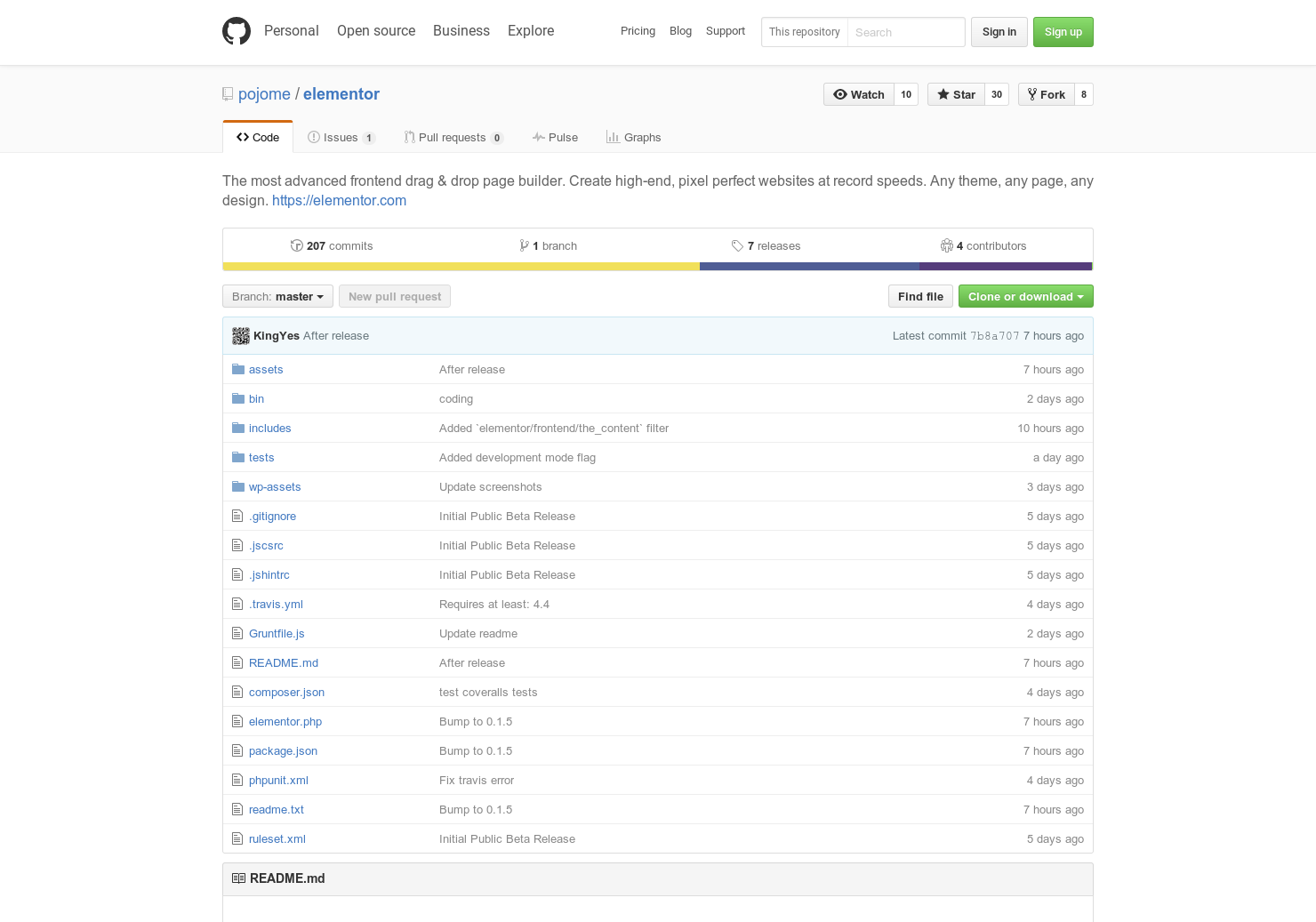Click the folder icon beside includes
Image resolution: width=1316 pixels, height=922 pixels.
[x=237, y=427]
